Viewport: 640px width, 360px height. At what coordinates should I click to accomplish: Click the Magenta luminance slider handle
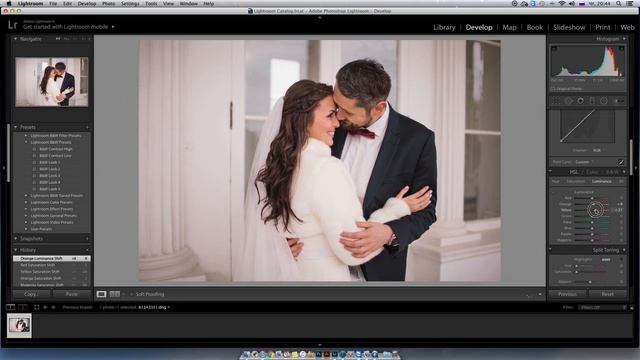pos(592,240)
